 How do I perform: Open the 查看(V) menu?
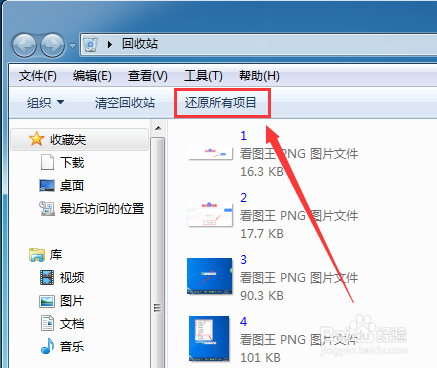(x=148, y=76)
